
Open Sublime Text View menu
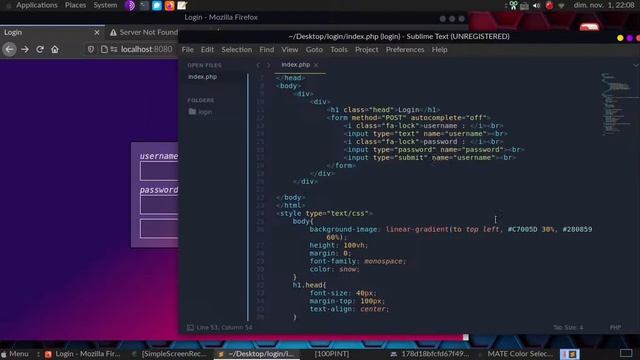point(289,49)
